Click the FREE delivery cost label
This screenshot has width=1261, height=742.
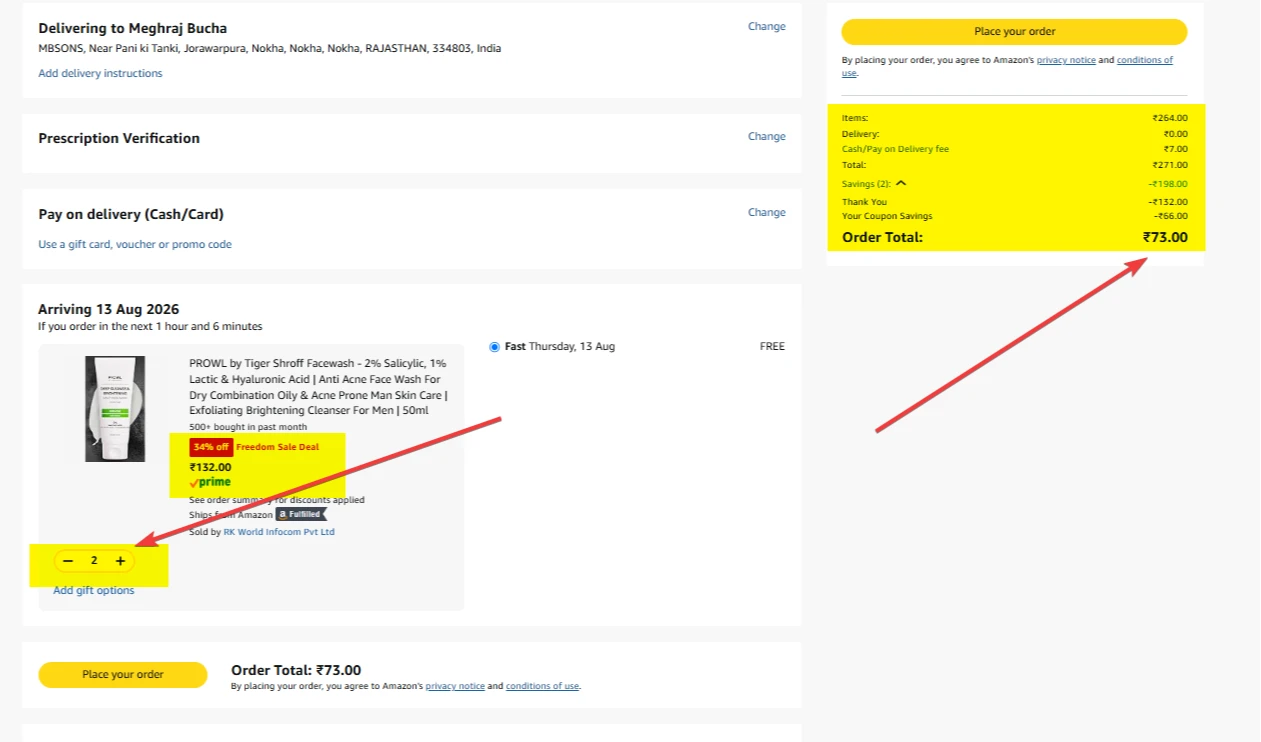(x=772, y=347)
